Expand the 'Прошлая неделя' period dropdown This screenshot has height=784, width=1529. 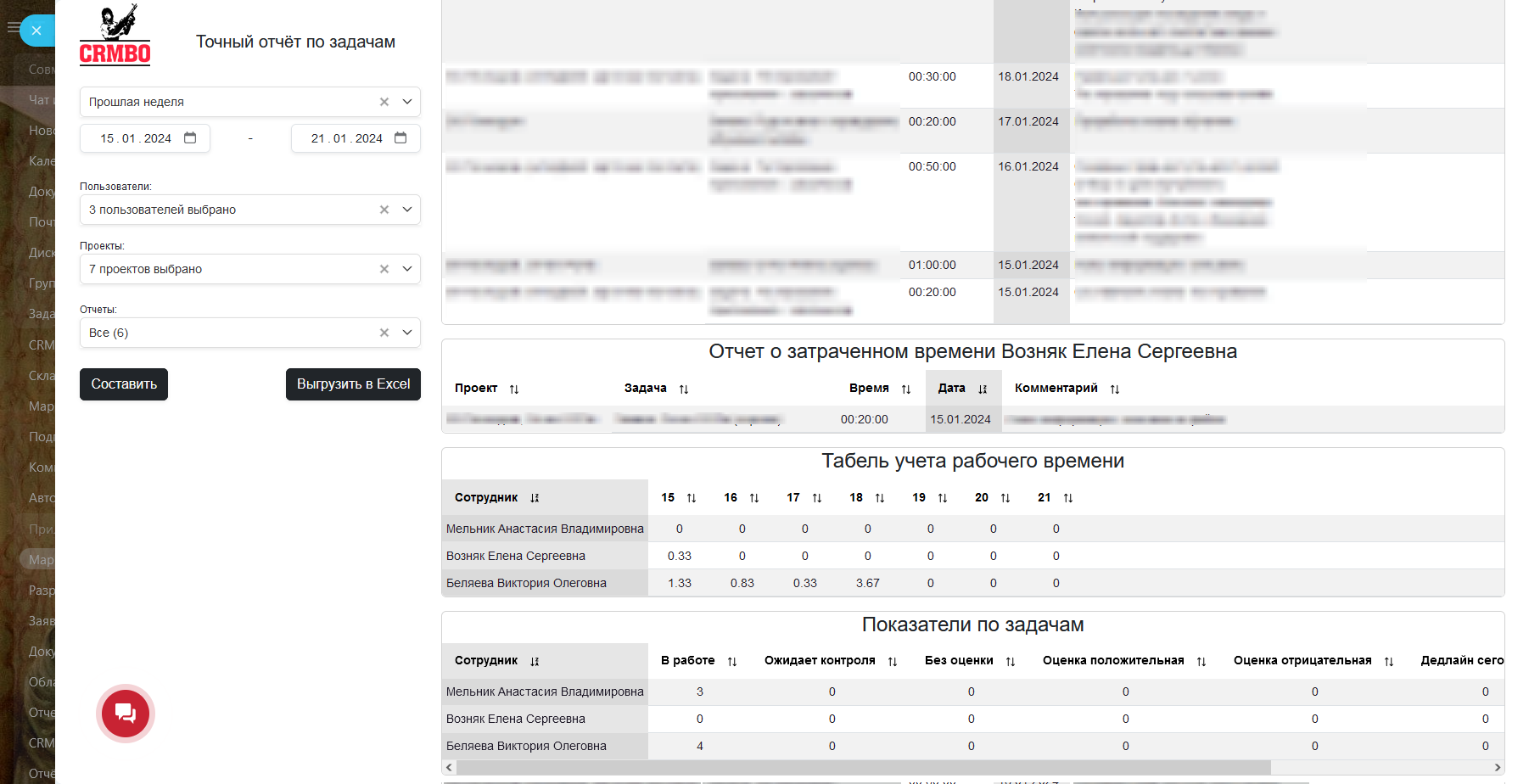click(407, 102)
